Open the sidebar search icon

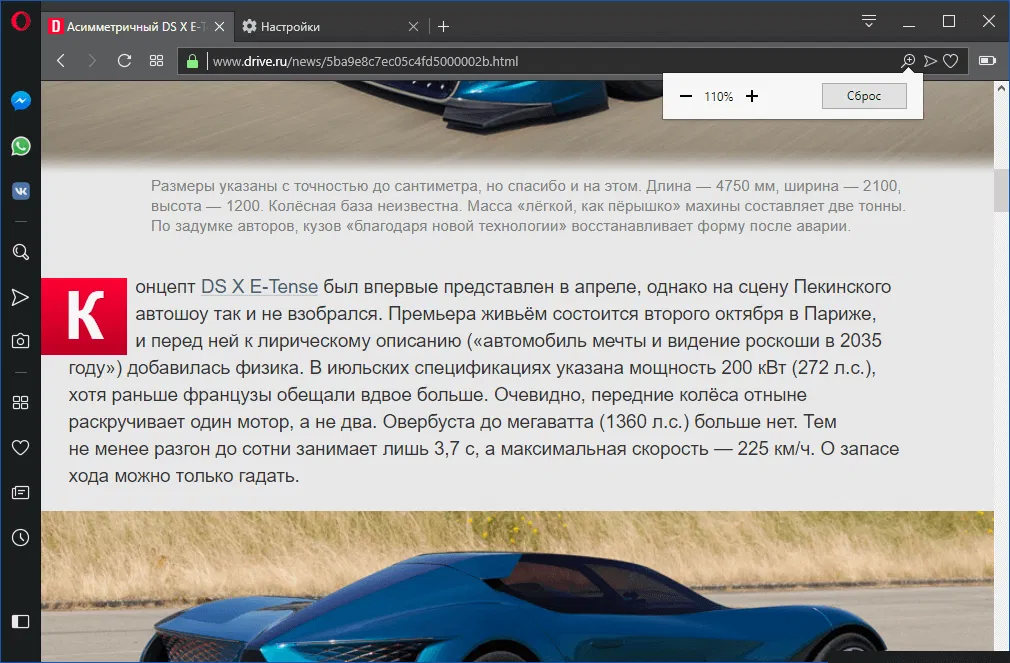tap(21, 252)
